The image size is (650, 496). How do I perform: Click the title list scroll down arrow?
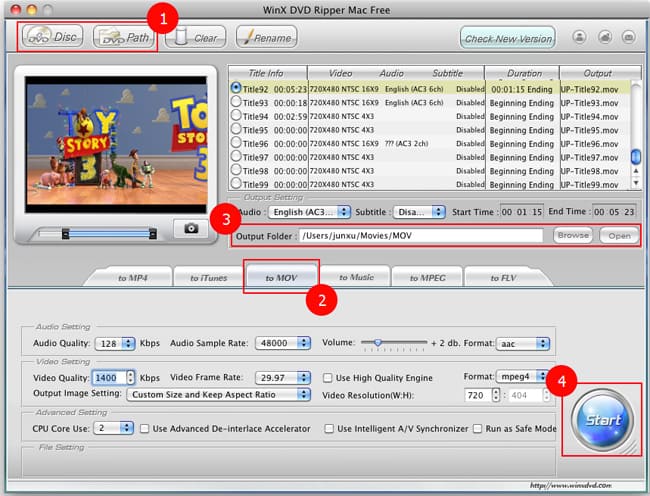pyautogui.click(x=636, y=182)
